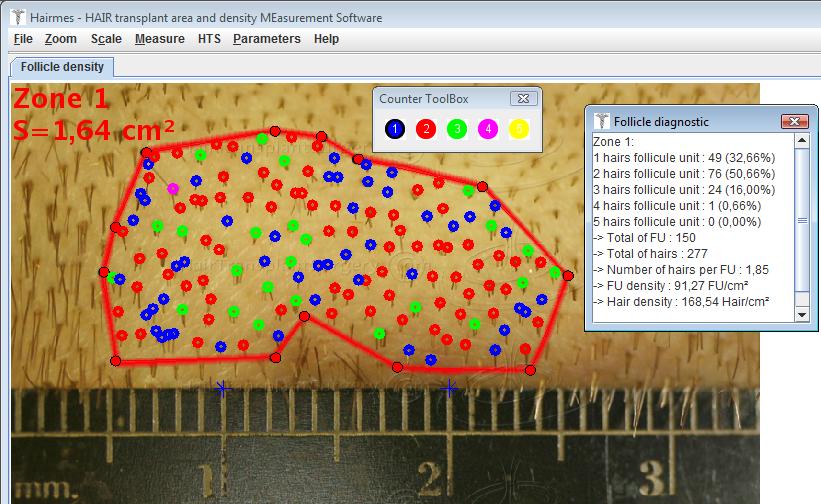Select red counter 2 in Counter ToolBox
Screen dimensions: 821x504
(x=426, y=129)
